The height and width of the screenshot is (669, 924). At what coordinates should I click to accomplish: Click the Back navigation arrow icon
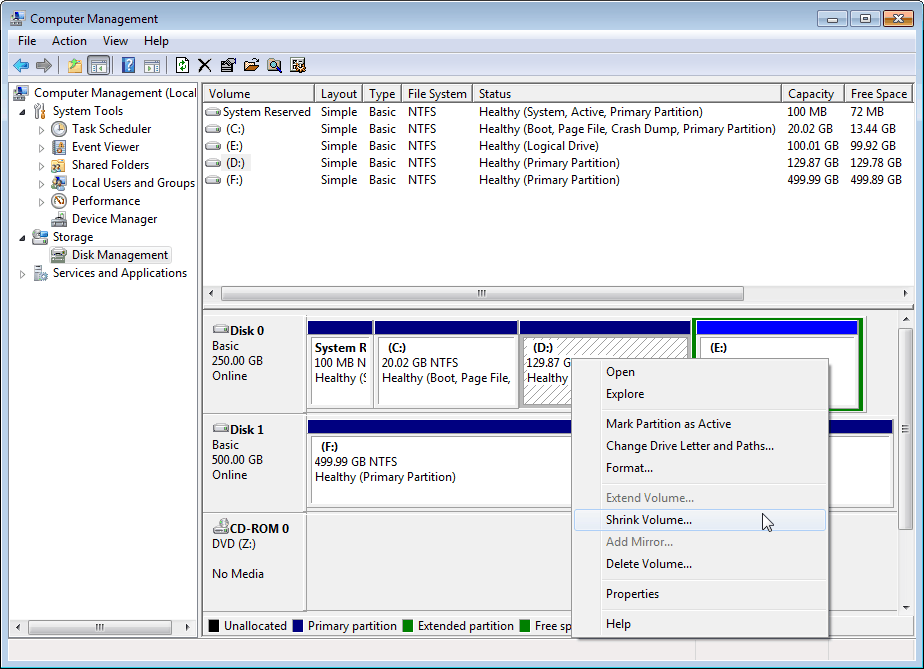pyautogui.click(x=20, y=64)
